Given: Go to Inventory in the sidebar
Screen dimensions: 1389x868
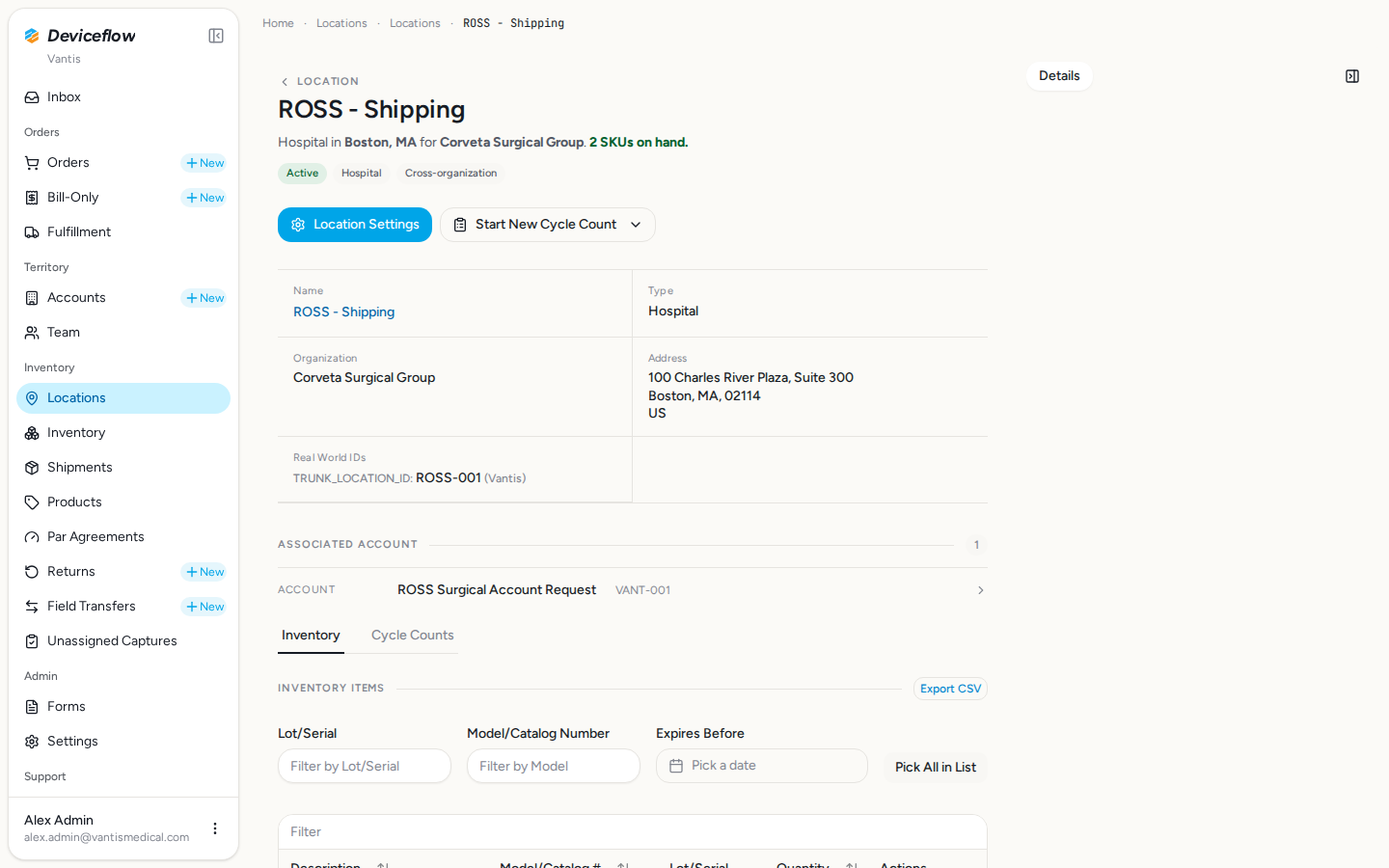Looking at the screenshot, I should point(123,433).
